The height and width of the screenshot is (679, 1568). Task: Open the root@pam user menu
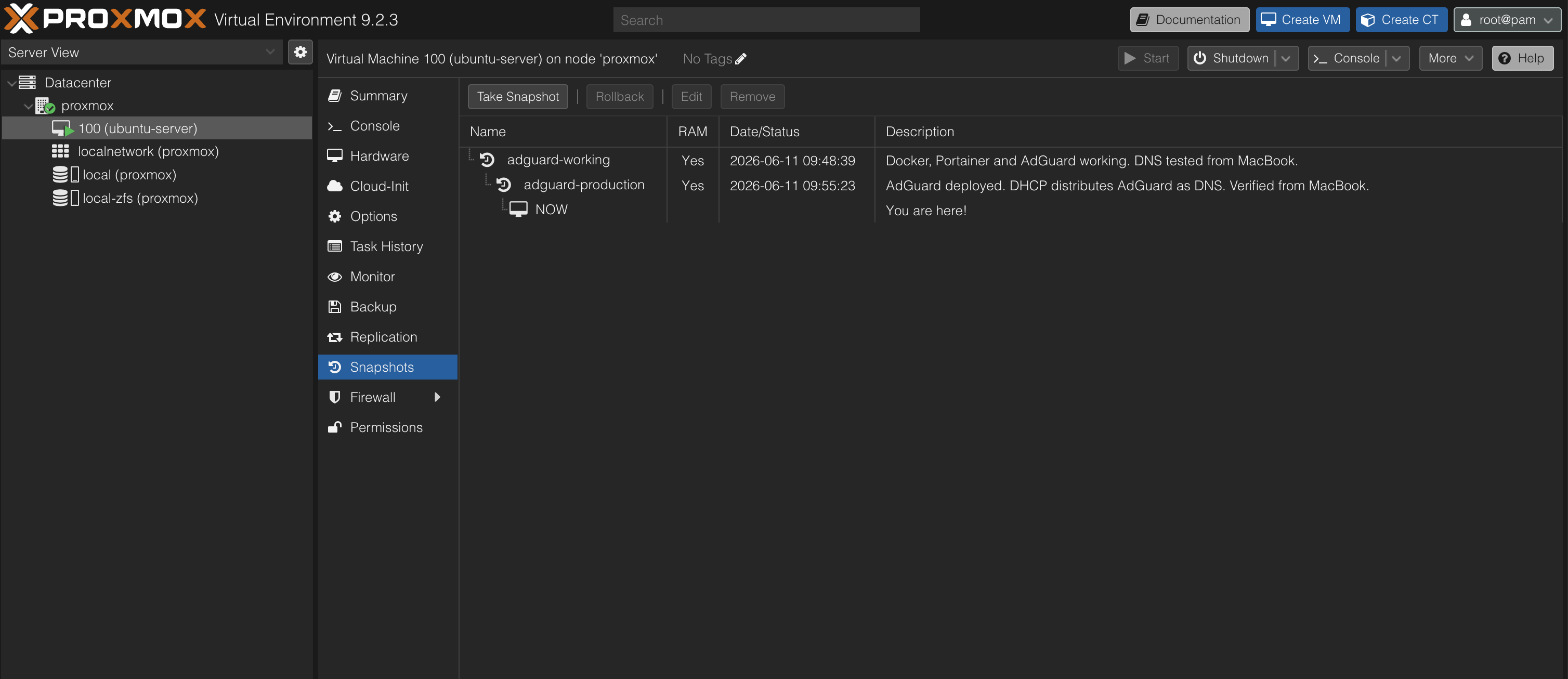1507,19
